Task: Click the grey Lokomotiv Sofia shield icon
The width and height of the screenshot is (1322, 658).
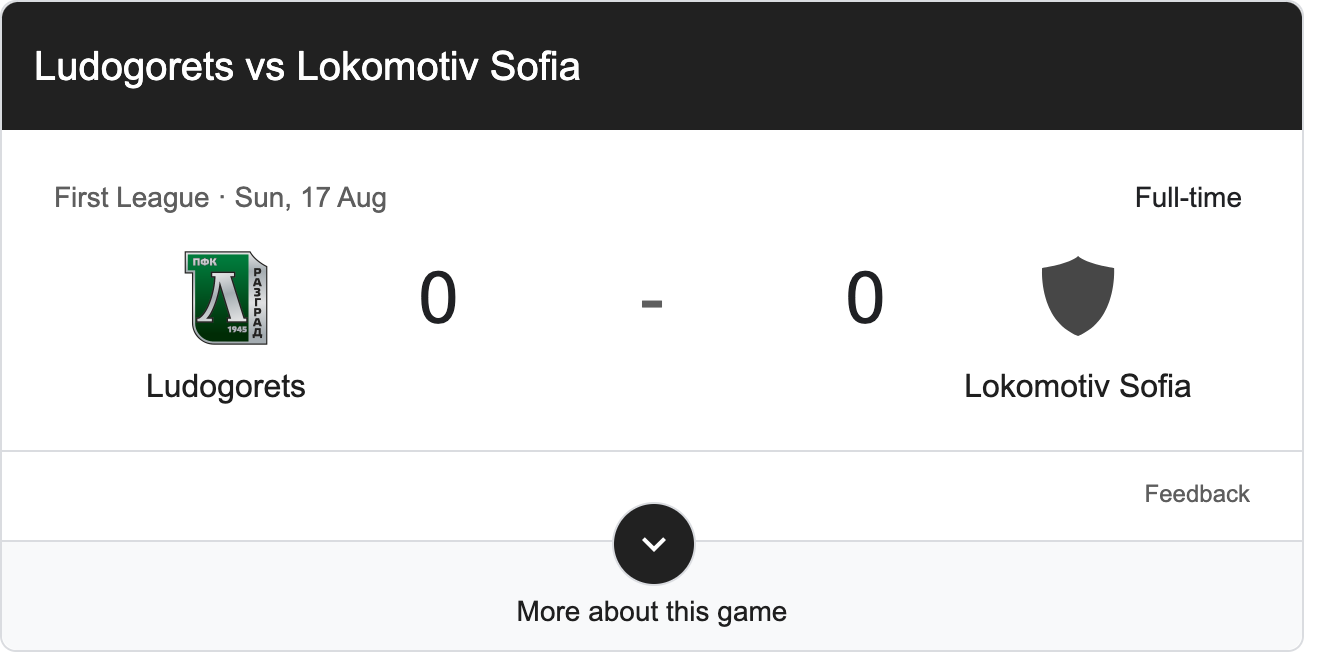Action: point(1077,296)
